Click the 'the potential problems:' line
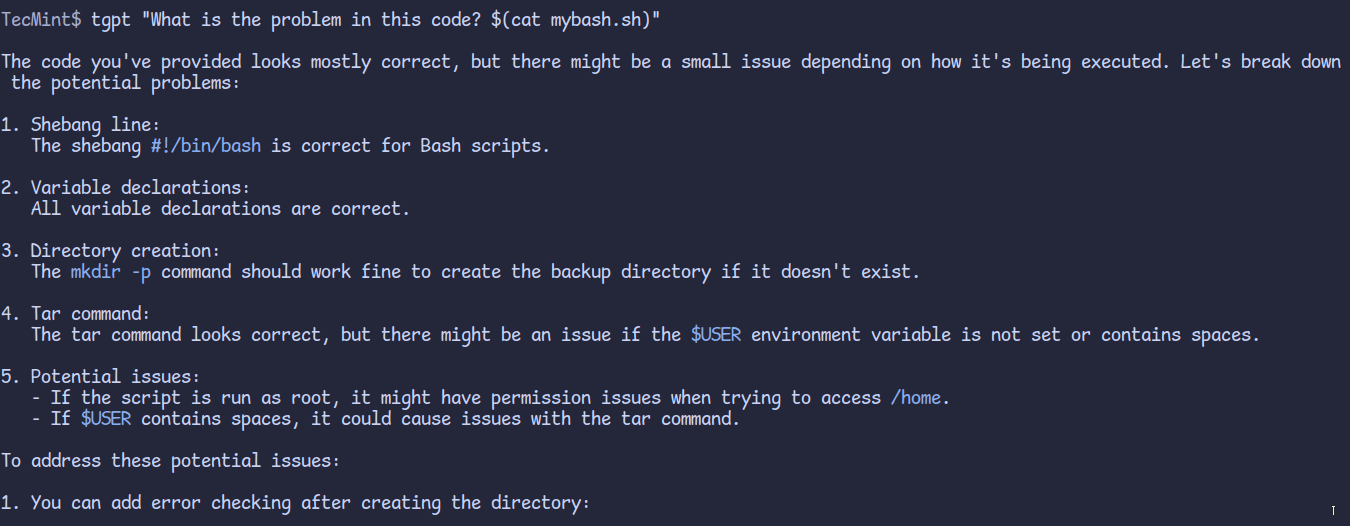The height and width of the screenshot is (526, 1350). (x=126, y=82)
